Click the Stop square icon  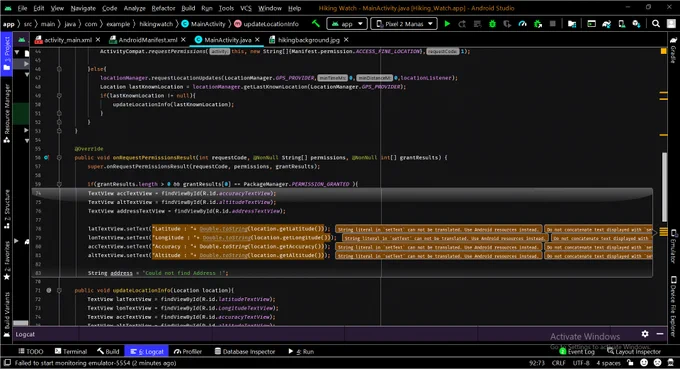[x=552, y=24]
